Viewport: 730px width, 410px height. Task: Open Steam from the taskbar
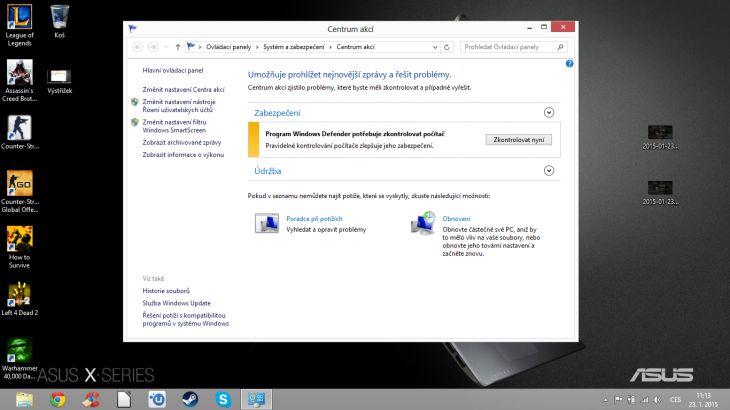click(x=190, y=400)
